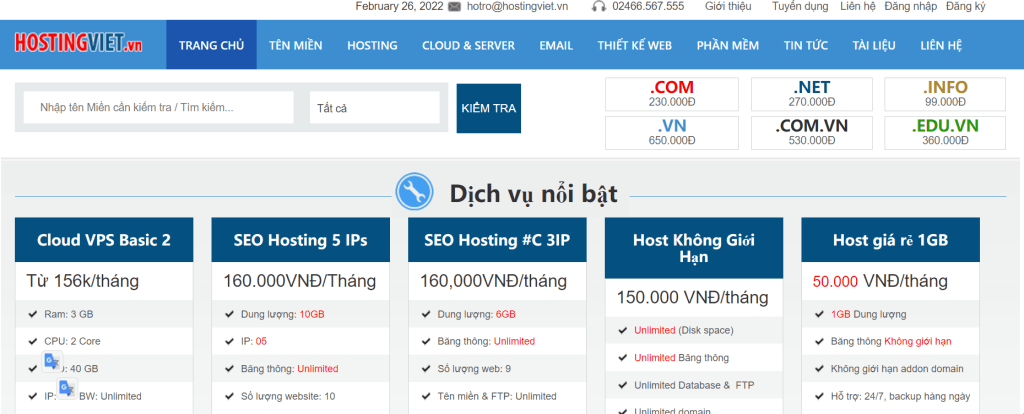Click the wrench icon beside Dịch vụ nổi bật

pyautogui.click(x=414, y=191)
